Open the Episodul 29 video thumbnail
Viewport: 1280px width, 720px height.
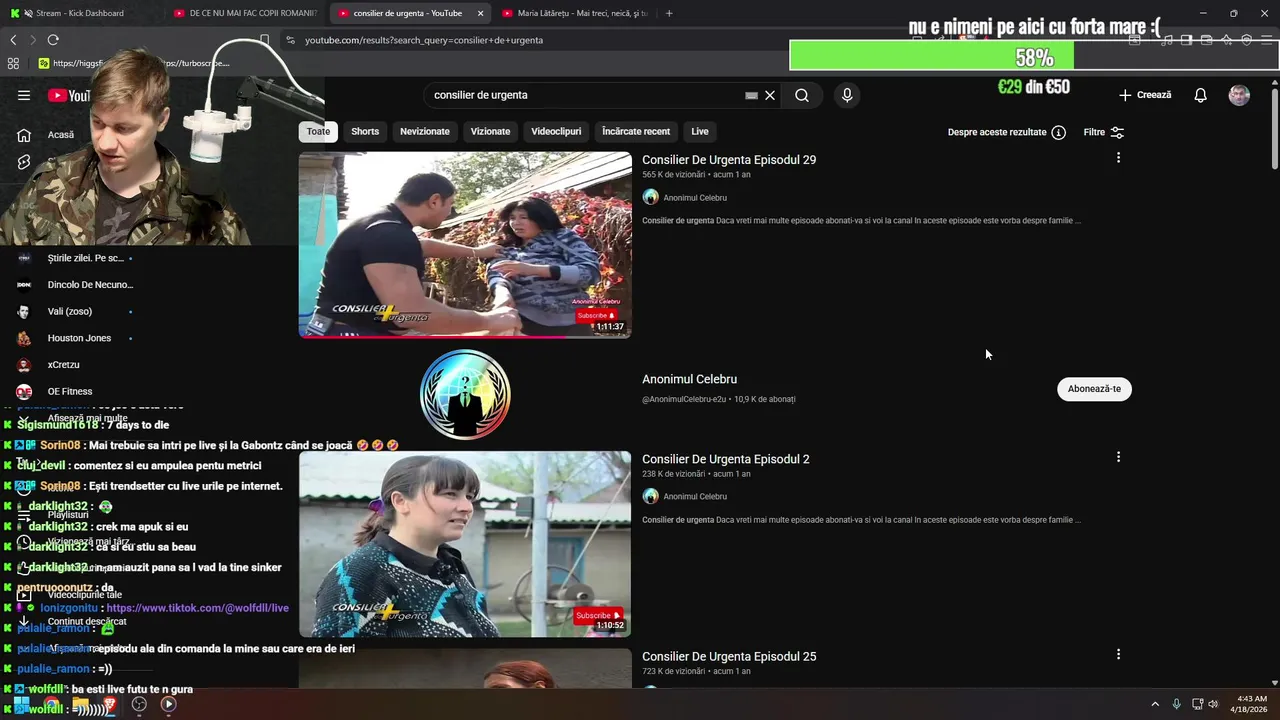point(465,245)
